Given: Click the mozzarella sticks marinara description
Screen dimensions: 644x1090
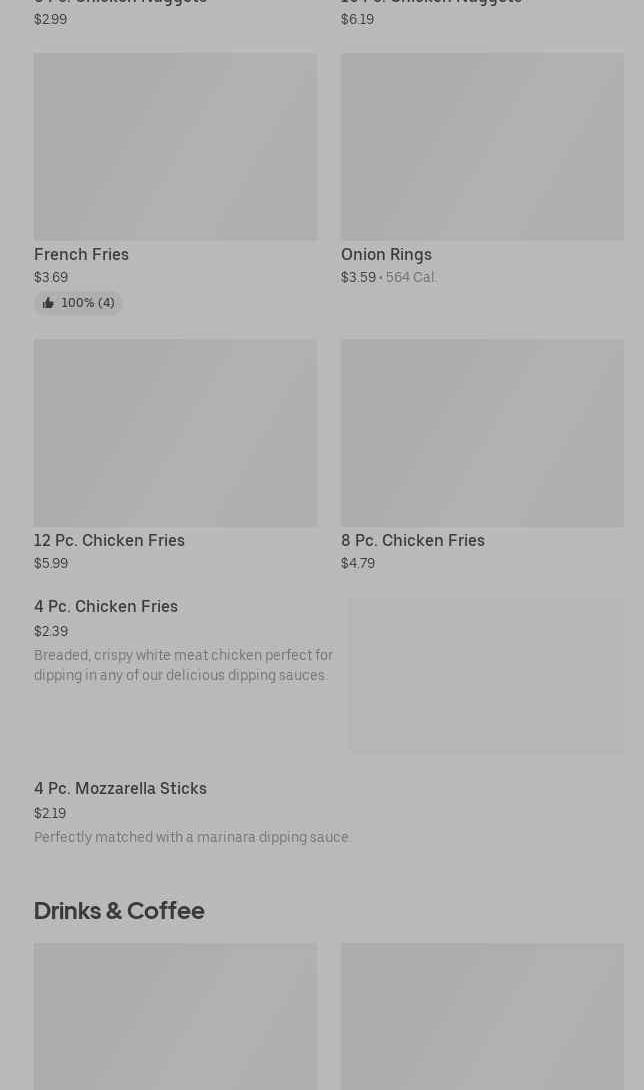Looking at the screenshot, I should pos(192,838).
